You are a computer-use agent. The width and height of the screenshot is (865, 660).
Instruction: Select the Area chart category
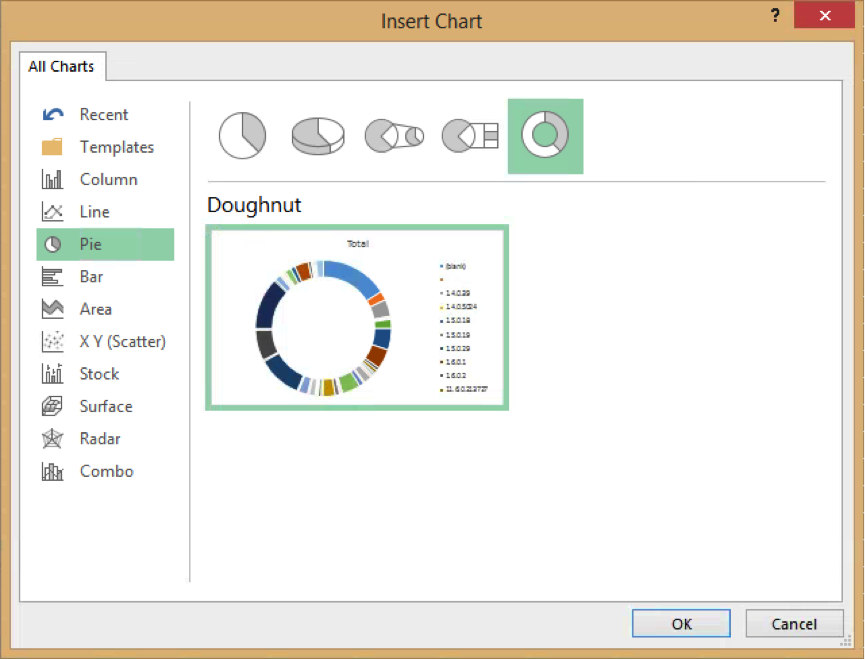point(95,309)
